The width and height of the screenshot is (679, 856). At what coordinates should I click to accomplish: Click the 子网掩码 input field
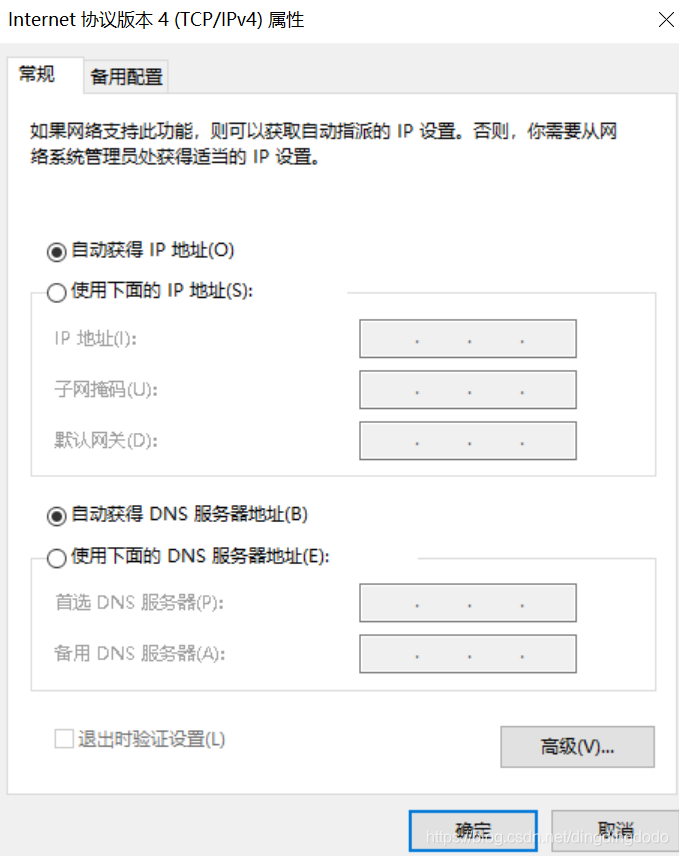tap(467, 390)
